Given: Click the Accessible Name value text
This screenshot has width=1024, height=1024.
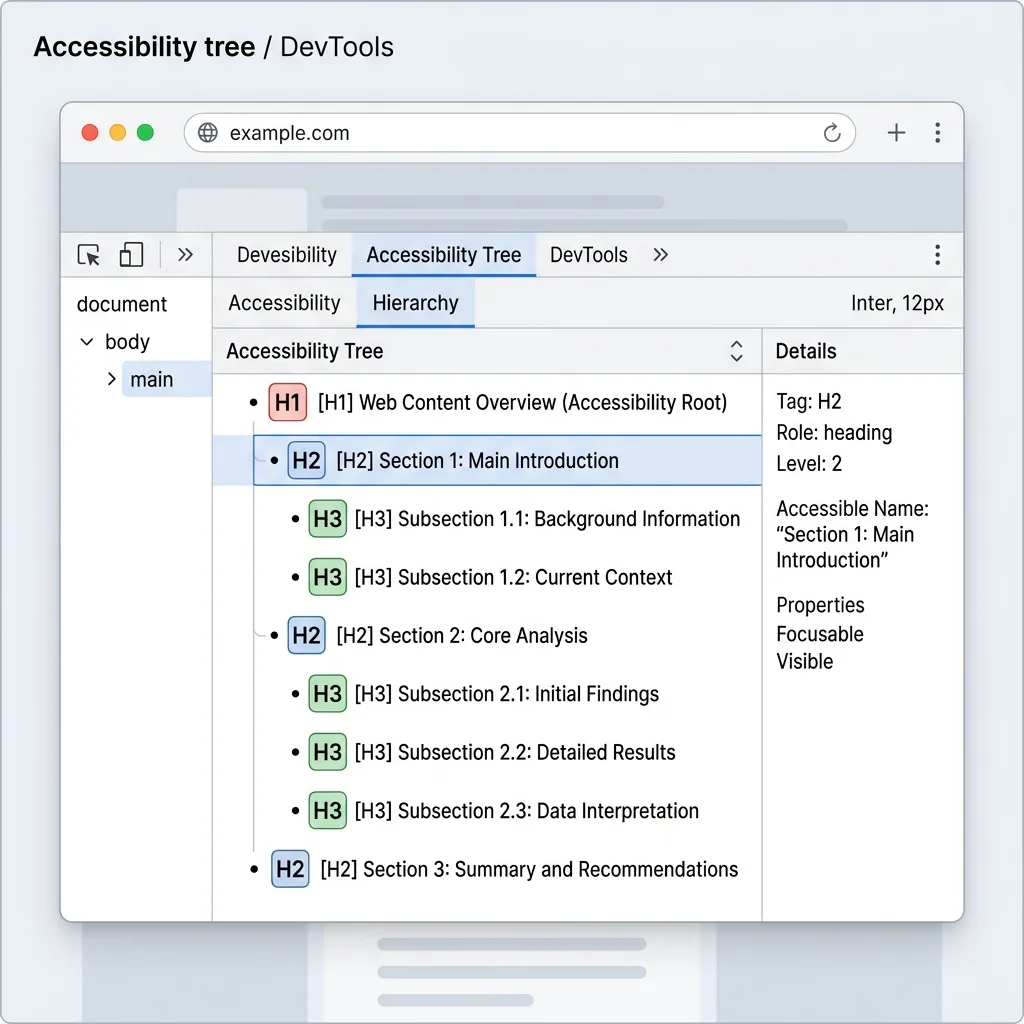Looking at the screenshot, I should (x=845, y=547).
